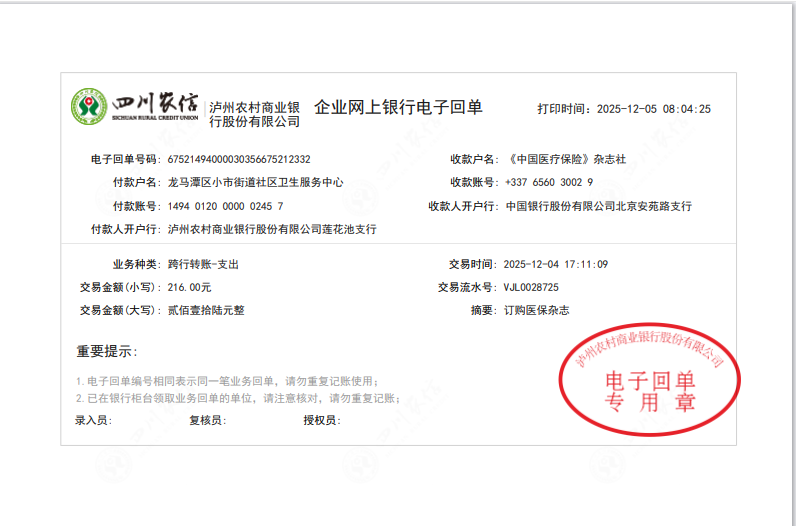796x526 pixels.
Task: Click the Sichuan Rural Credit Union logo
Action: [134, 106]
